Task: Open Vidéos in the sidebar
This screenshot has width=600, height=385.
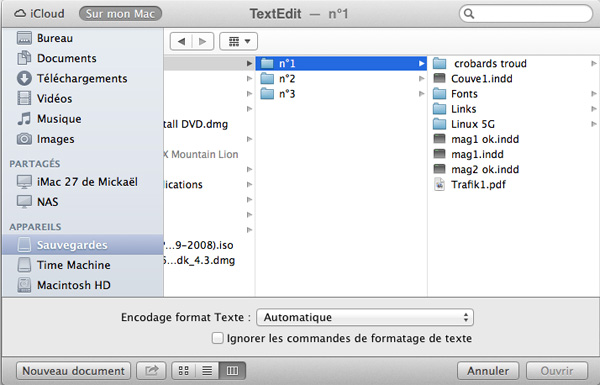Action: click(x=82, y=98)
